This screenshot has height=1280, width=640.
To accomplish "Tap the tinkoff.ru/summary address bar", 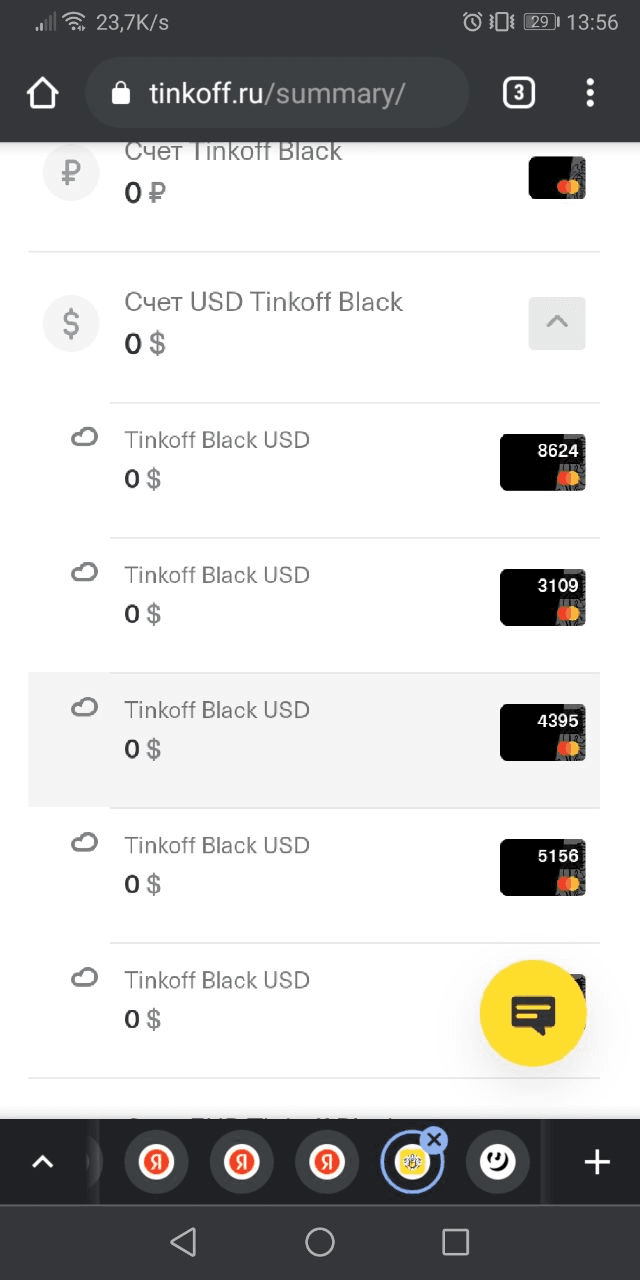I will click(x=277, y=93).
